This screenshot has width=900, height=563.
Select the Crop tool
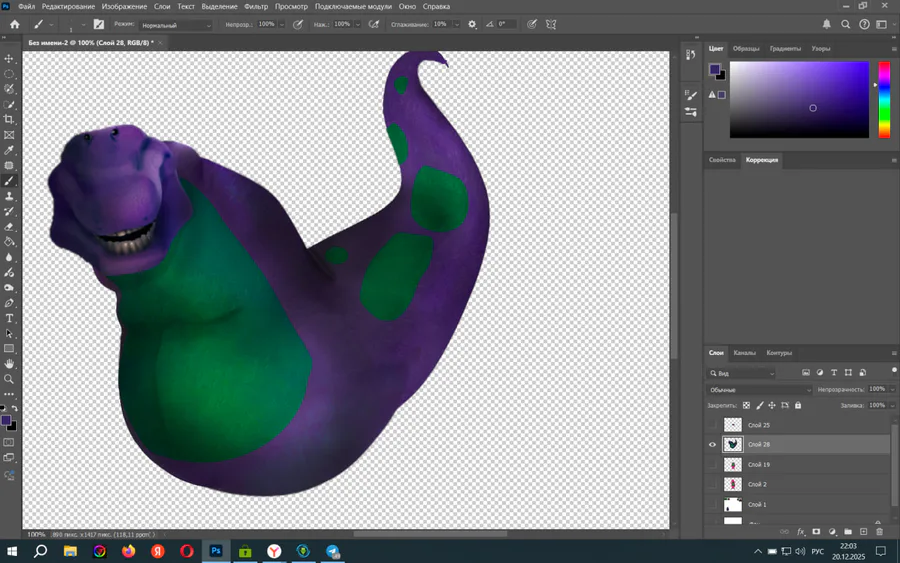[x=9, y=119]
